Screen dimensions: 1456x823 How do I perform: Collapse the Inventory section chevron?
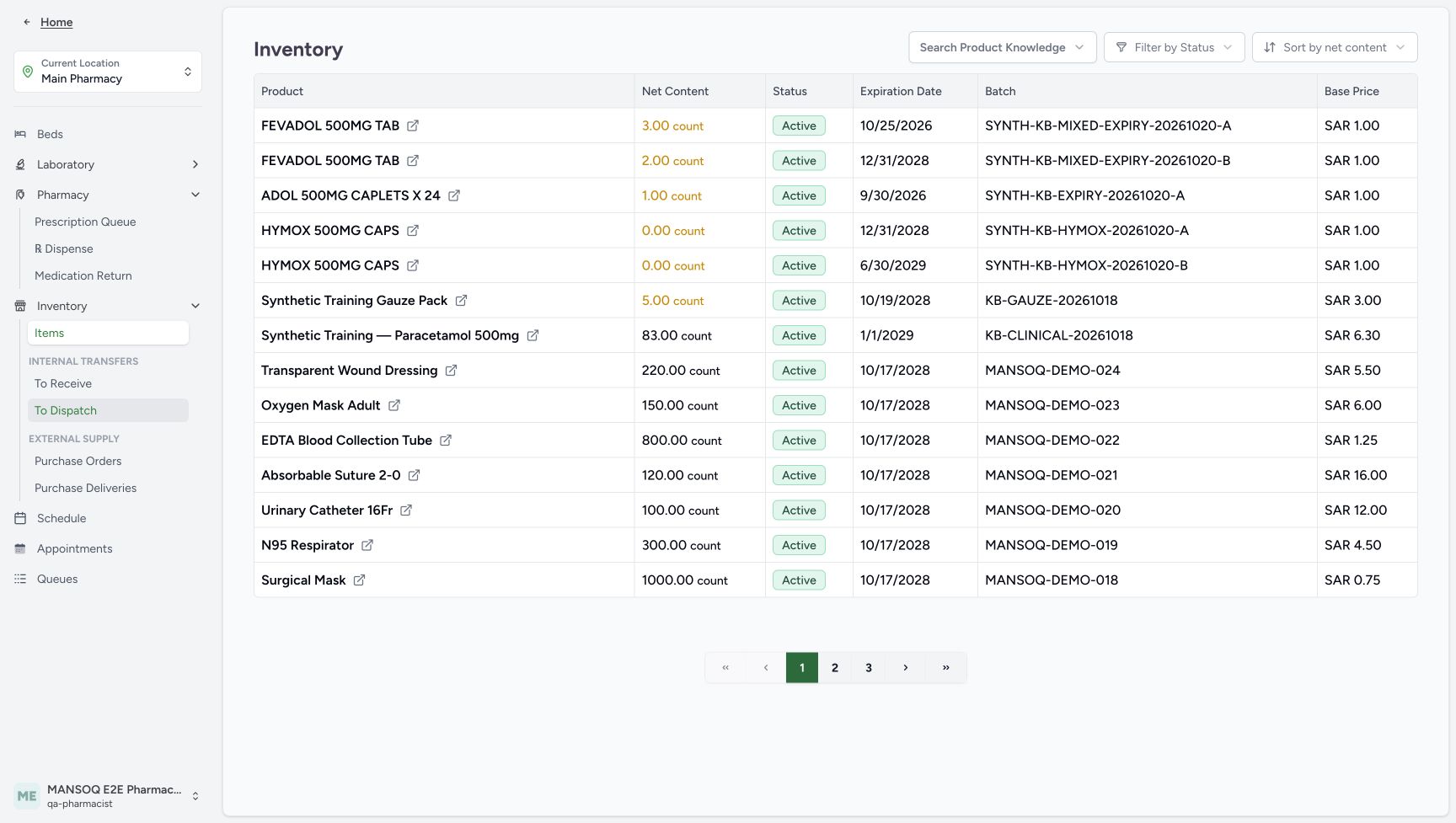(x=195, y=306)
